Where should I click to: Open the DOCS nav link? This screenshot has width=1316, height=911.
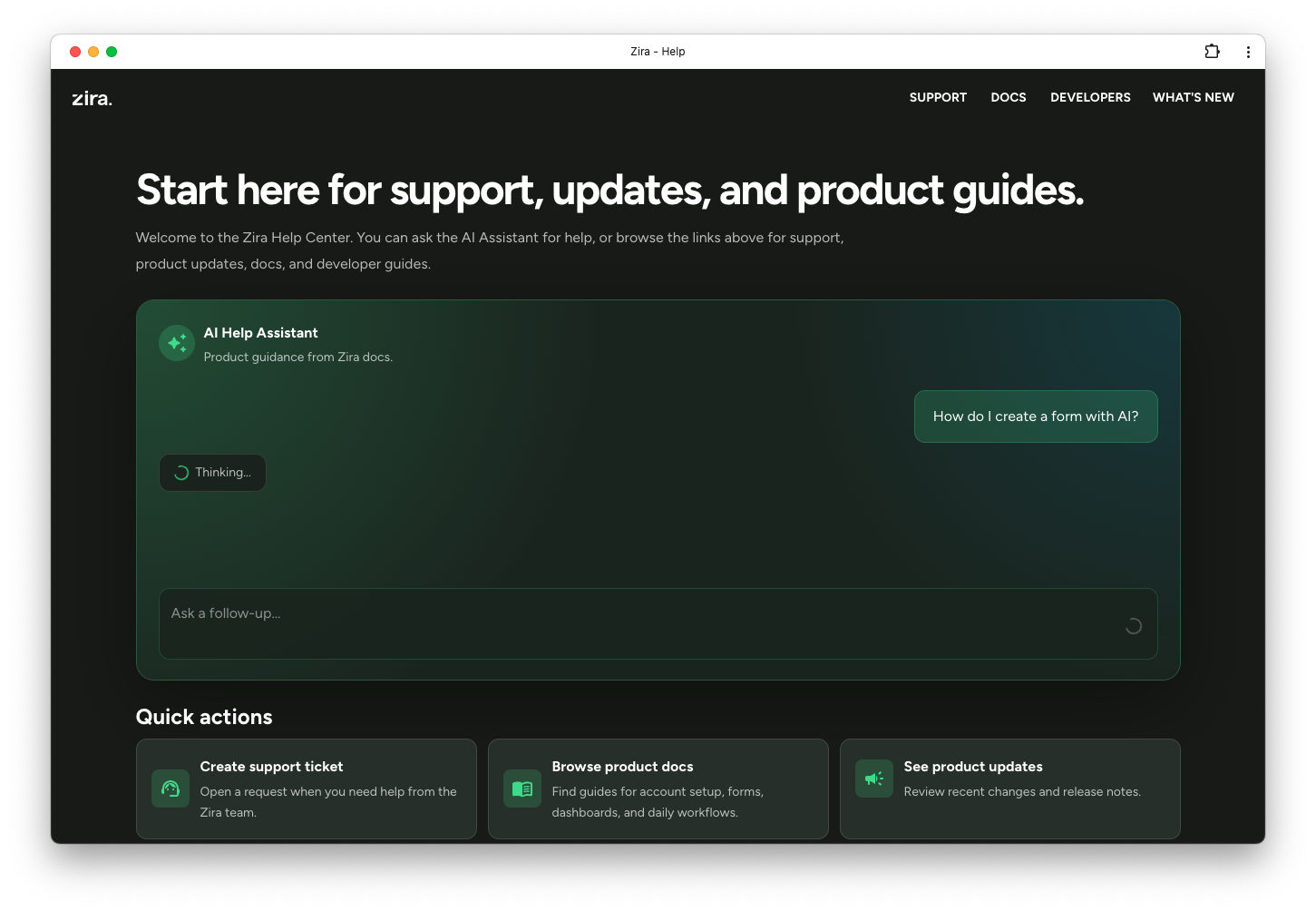[x=1009, y=97]
